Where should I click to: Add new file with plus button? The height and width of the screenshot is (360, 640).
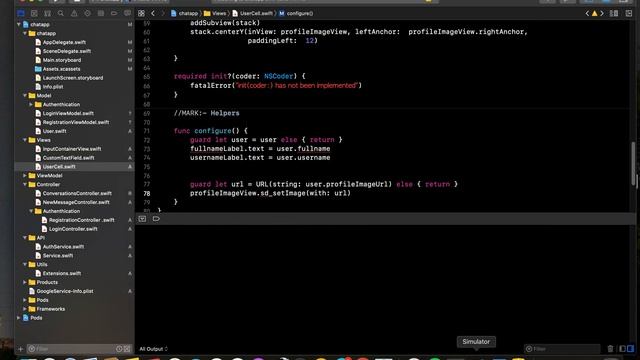coord(20,349)
